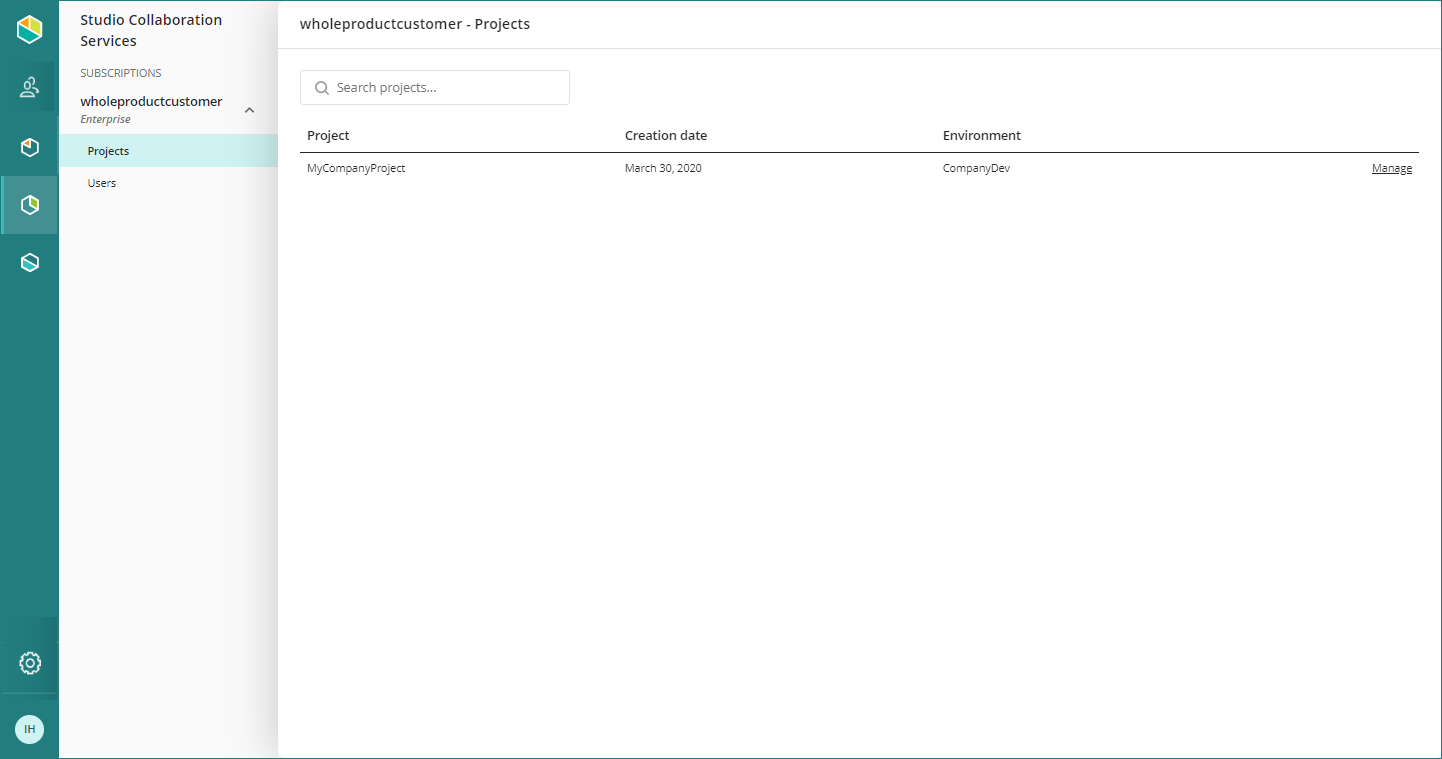1442x759 pixels.
Task: Select the highlighted Studio Collaboration Services cube icon
Action: pos(30,205)
